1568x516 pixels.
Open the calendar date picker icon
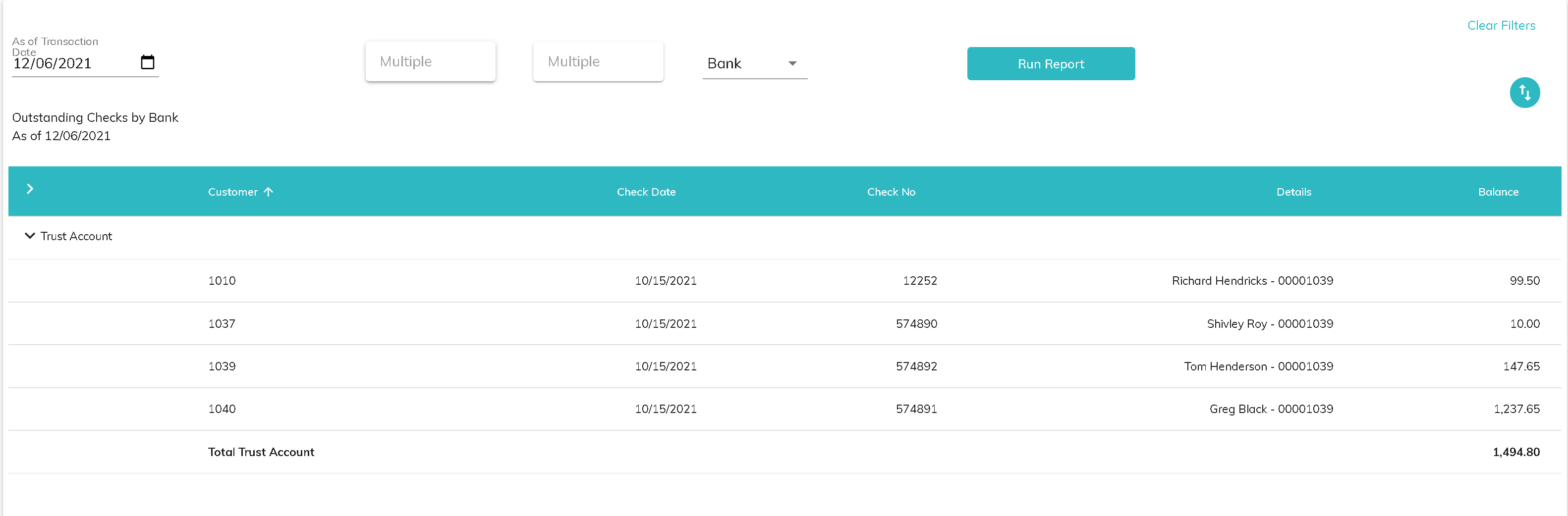147,62
